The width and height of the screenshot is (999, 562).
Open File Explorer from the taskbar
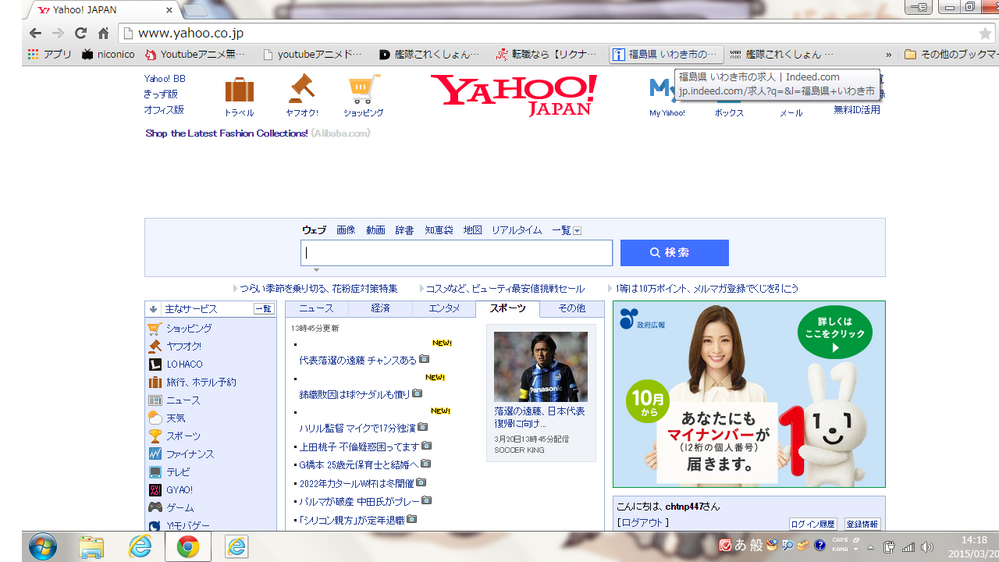coord(92,547)
